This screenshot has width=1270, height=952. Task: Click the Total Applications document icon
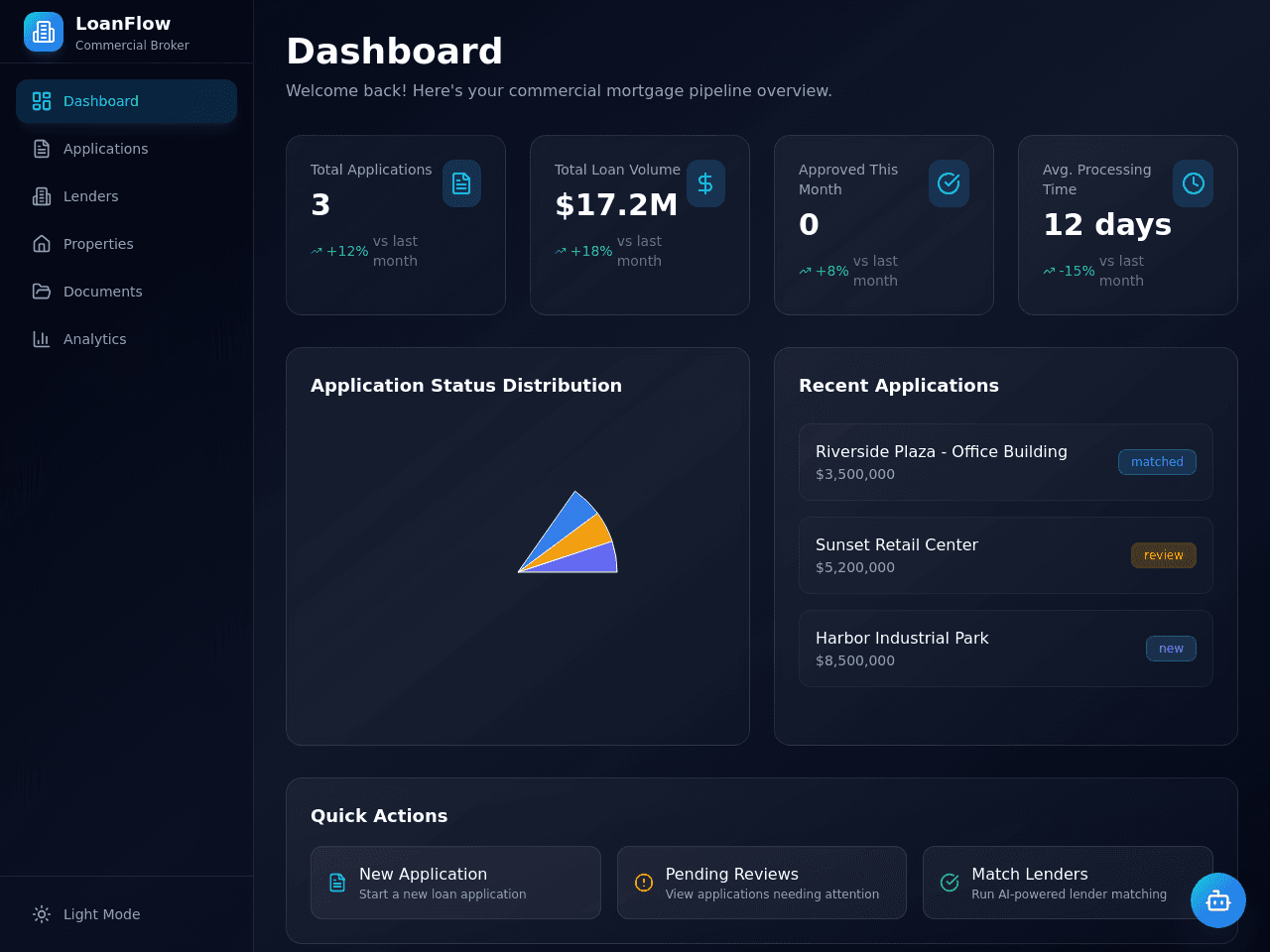tap(461, 183)
